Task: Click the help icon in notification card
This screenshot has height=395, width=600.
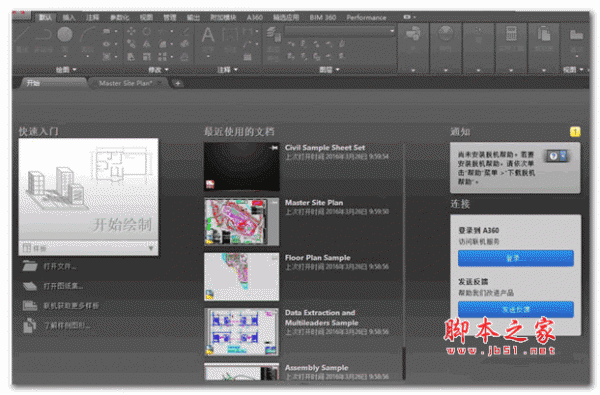Action: click(x=557, y=156)
